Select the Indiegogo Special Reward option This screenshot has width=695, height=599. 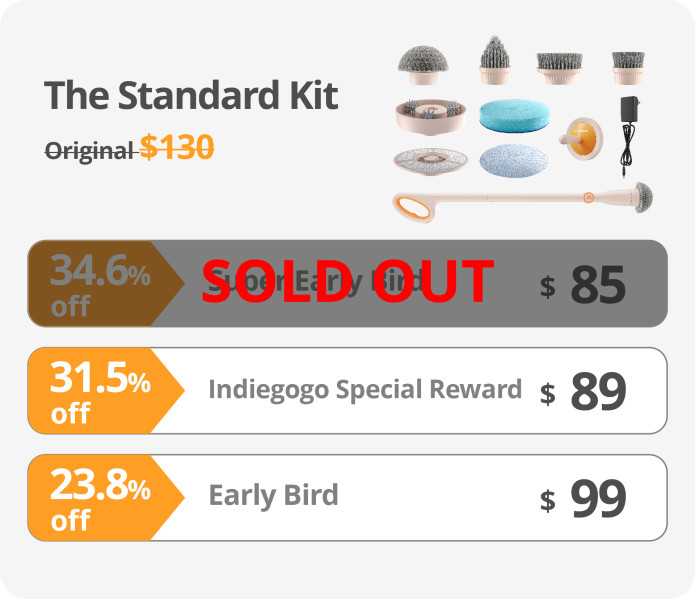[364, 390]
